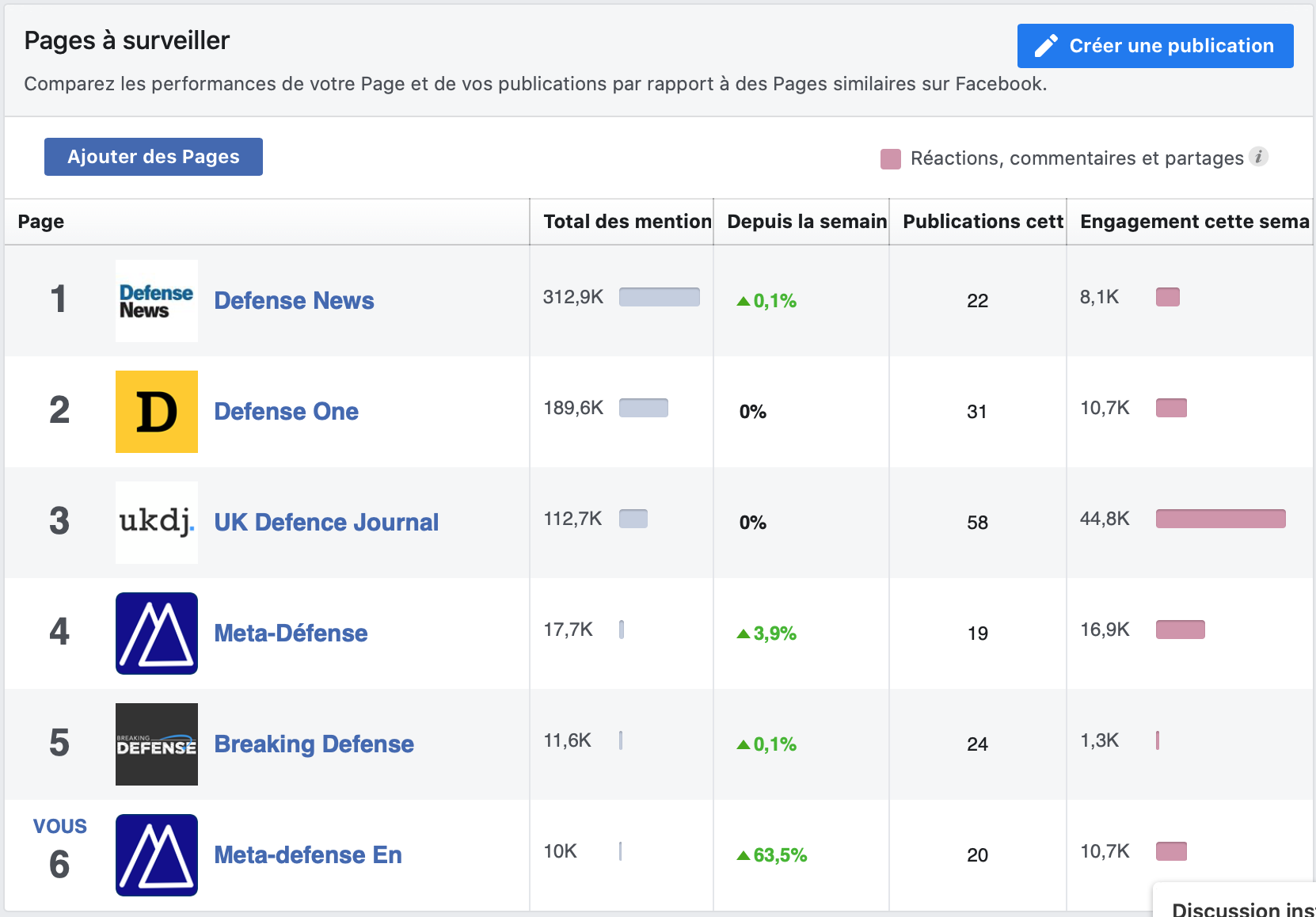Visit UK Defence Journal page link
The image size is (1316, 917).
pyautogui.click(x=326, y=523)
